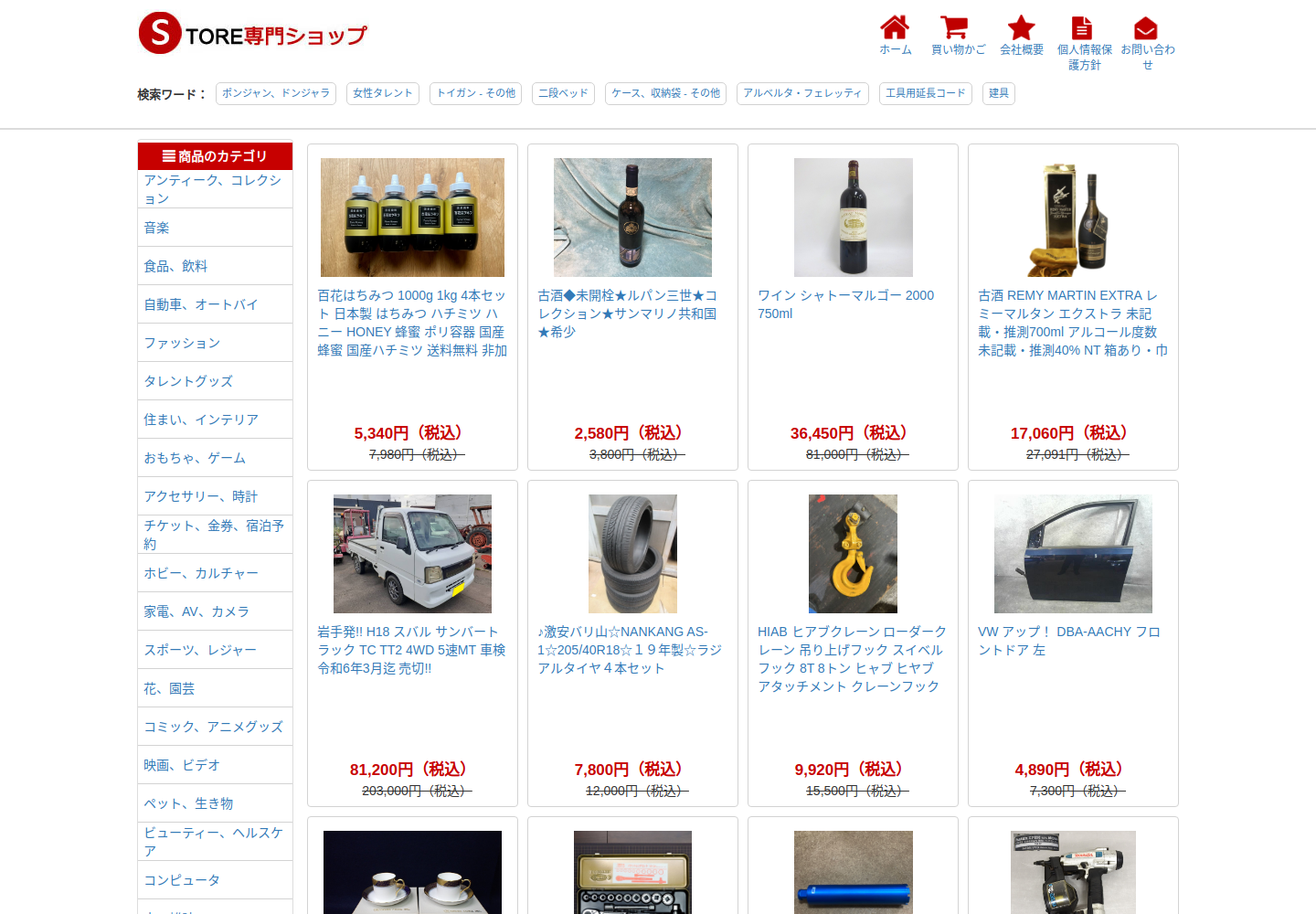Open category 自動車、オートバイ

215,304
